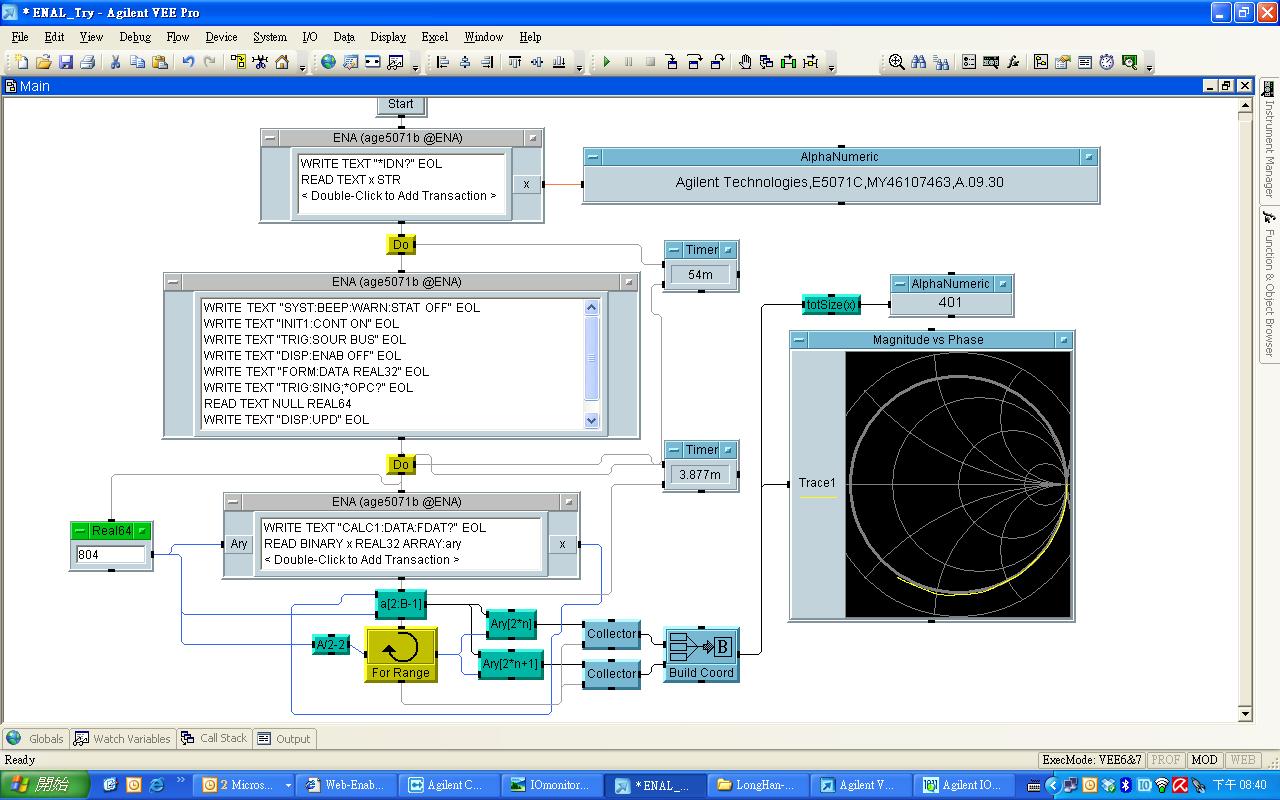The image size is (1280, 800).
Task: Click the Save file icon
Action: [65, 62]
